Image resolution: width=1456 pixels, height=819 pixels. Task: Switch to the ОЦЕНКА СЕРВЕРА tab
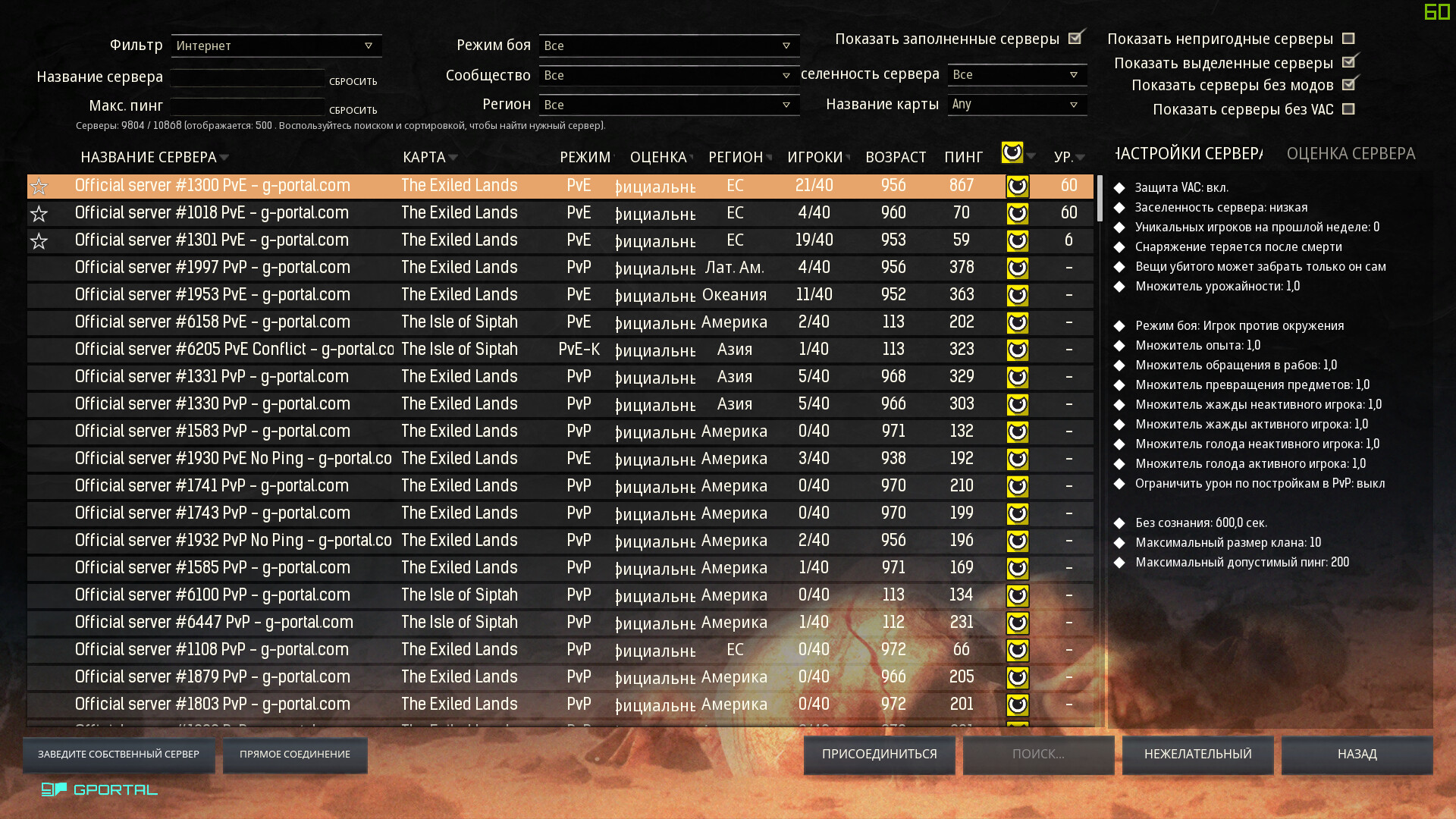tap(1351, 153)
